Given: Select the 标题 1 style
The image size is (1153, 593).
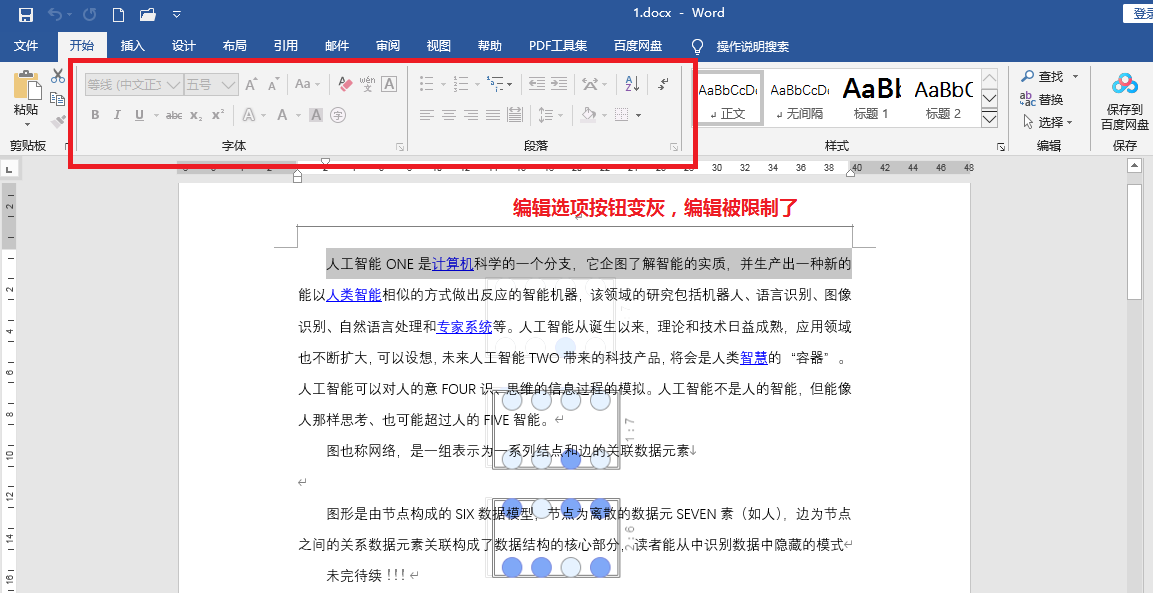Looking at the screenshot, I should 871,98.
